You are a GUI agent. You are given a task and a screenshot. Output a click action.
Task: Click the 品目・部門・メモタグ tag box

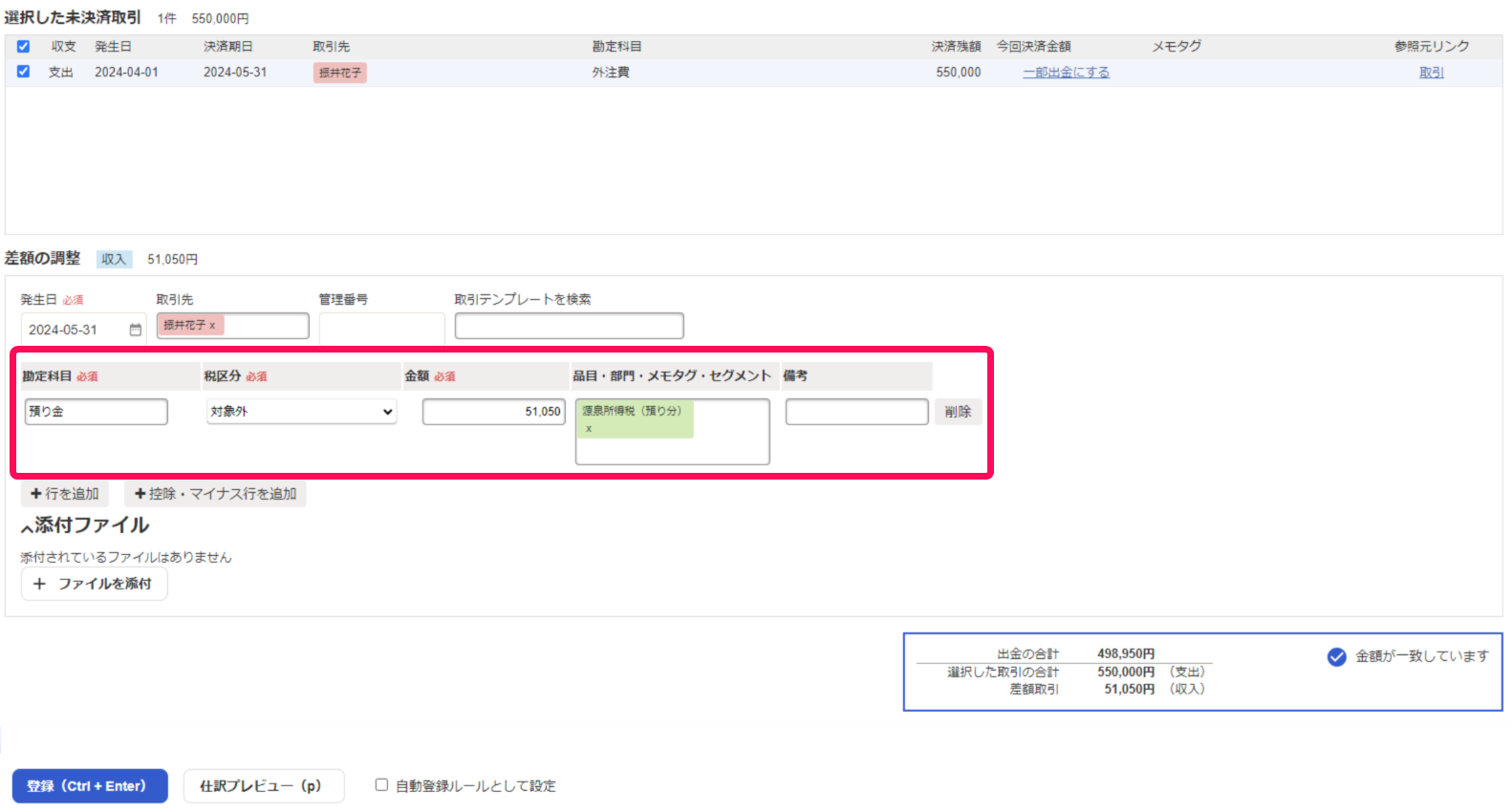[x=672, y=432]
